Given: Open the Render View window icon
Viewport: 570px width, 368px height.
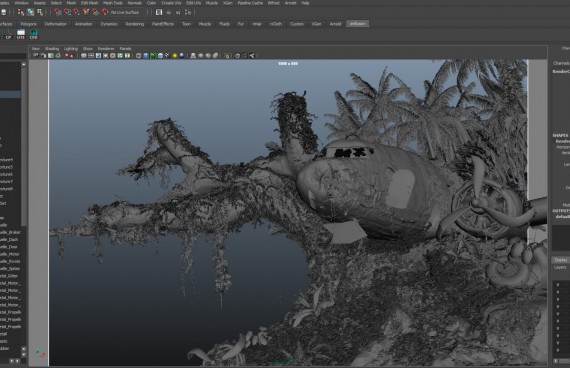Looking at the screenshot, I should point(159,12).
